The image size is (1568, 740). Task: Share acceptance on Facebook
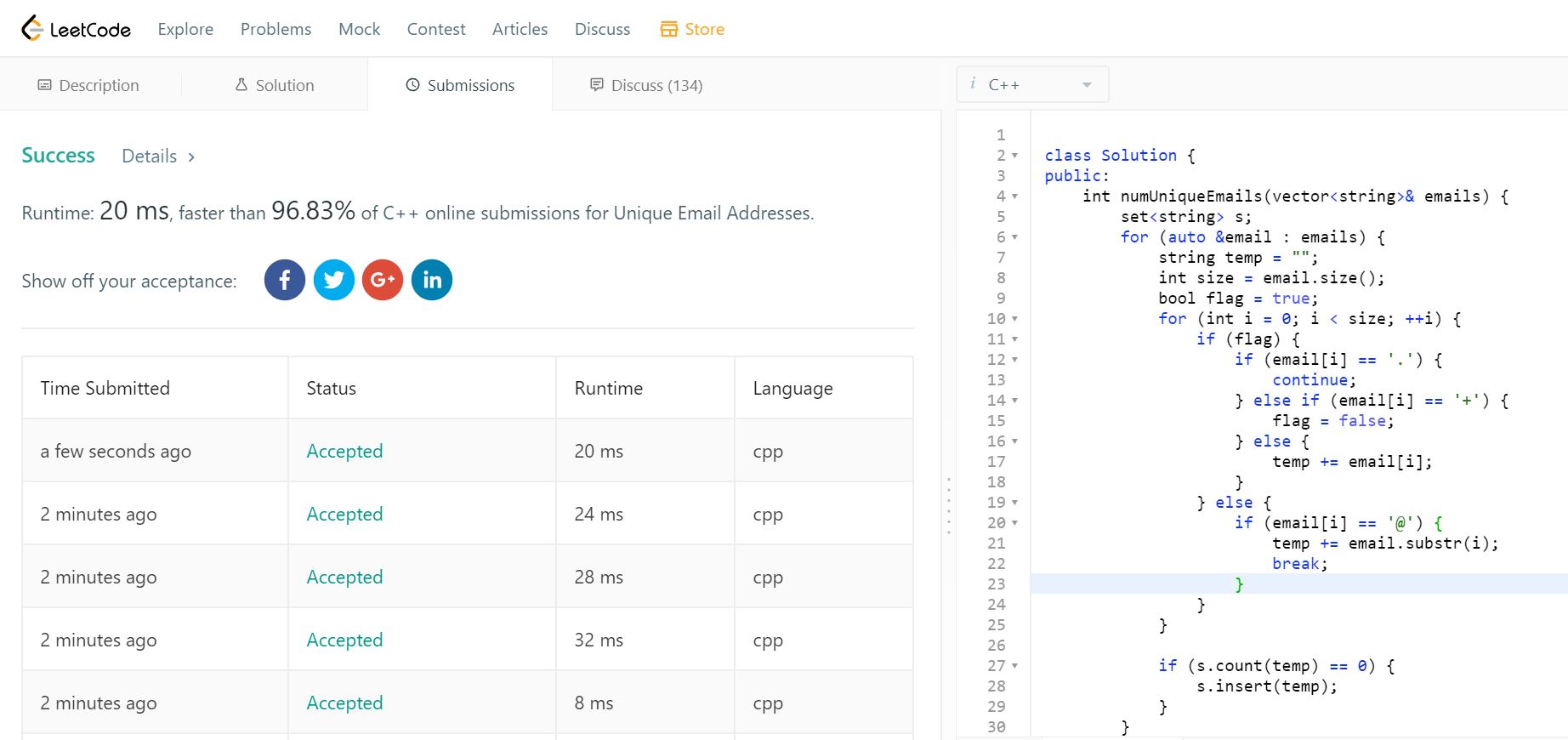point(285,280)
